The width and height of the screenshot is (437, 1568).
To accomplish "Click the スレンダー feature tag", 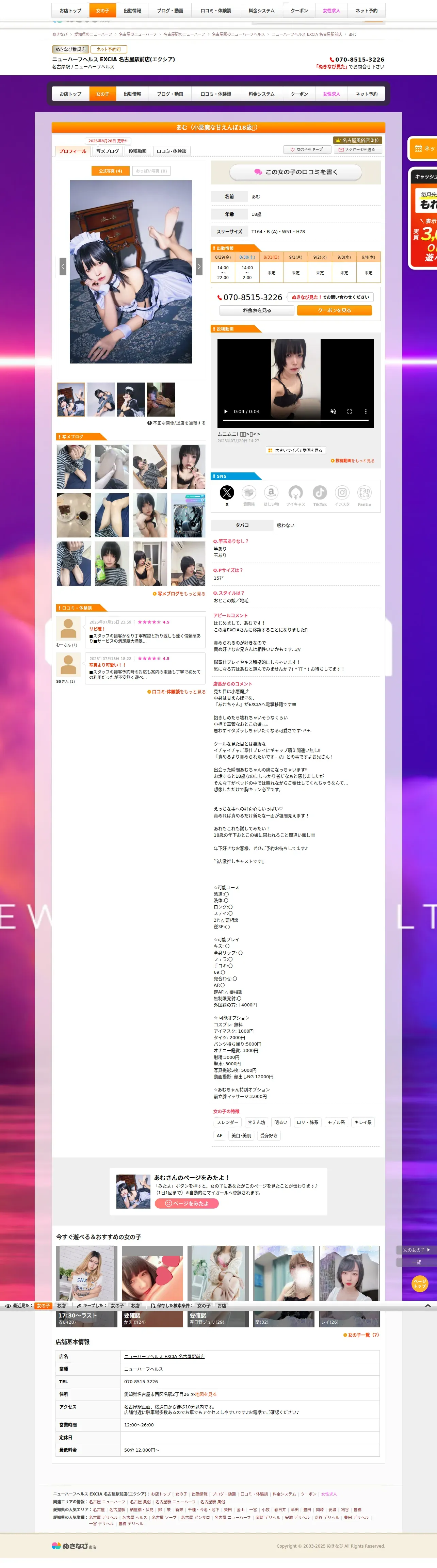I will (x=228, y=1122).
